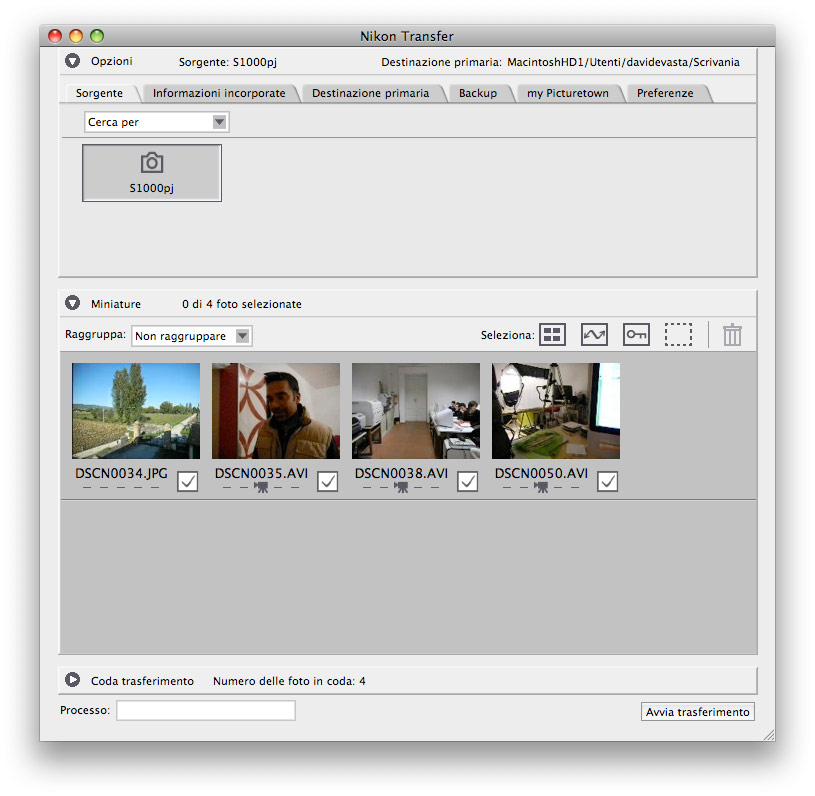
Task: Toggle the checkbox for DSCN0050.AVI
Action: (607, 481)
